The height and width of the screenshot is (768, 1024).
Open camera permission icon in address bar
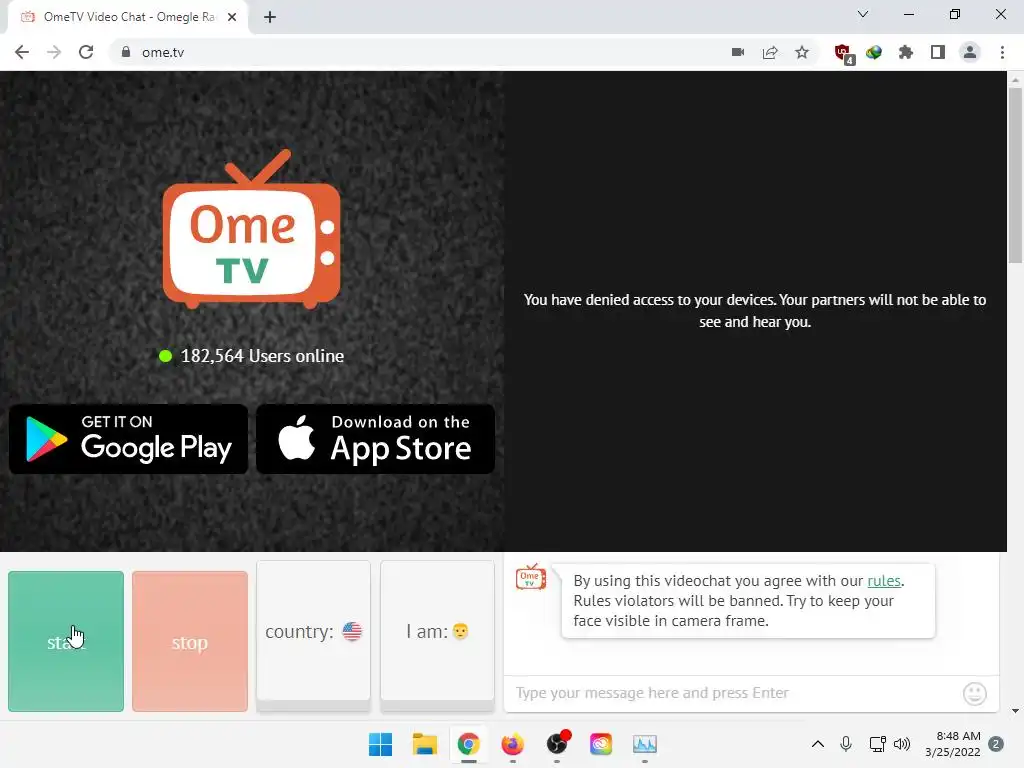738,52
